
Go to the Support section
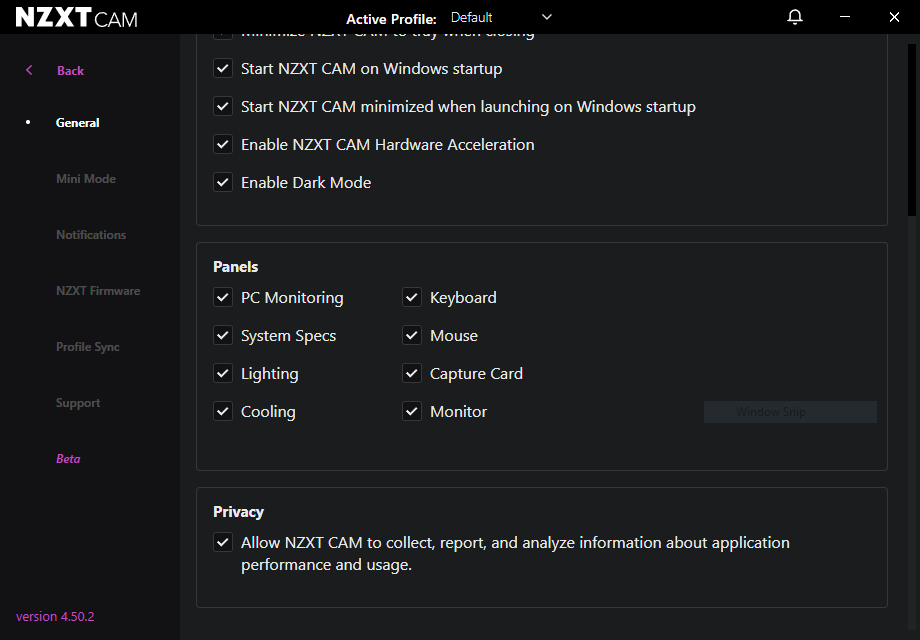coord(78,402)
